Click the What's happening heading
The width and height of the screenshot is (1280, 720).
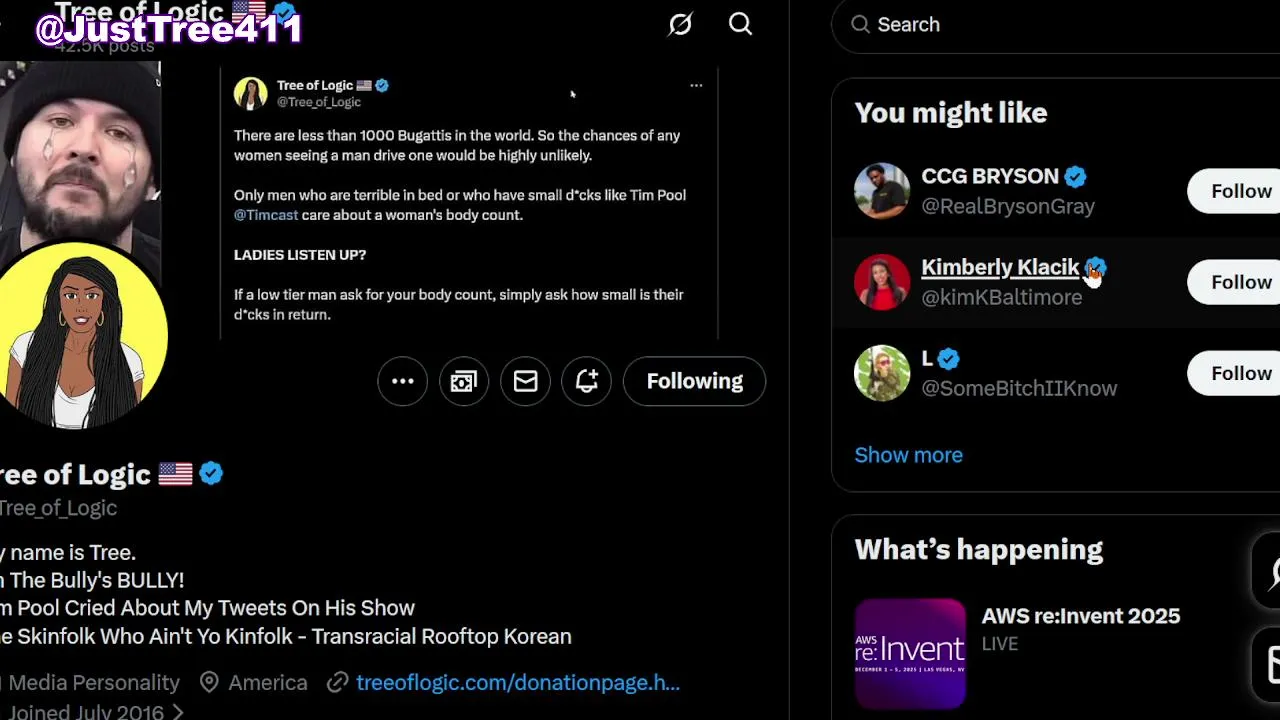[979, 550]
